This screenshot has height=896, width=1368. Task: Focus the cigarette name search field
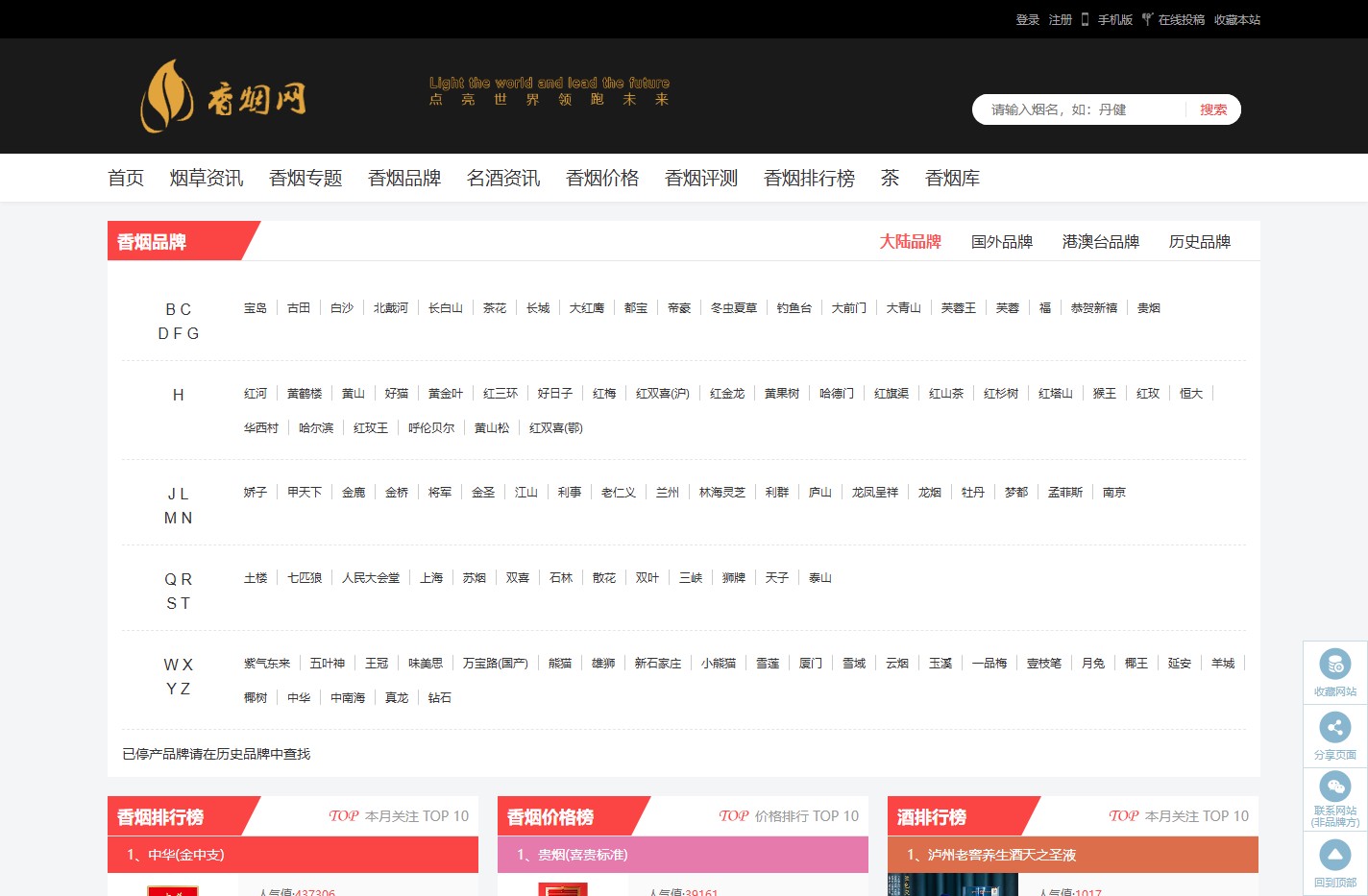pos(1079,109)
